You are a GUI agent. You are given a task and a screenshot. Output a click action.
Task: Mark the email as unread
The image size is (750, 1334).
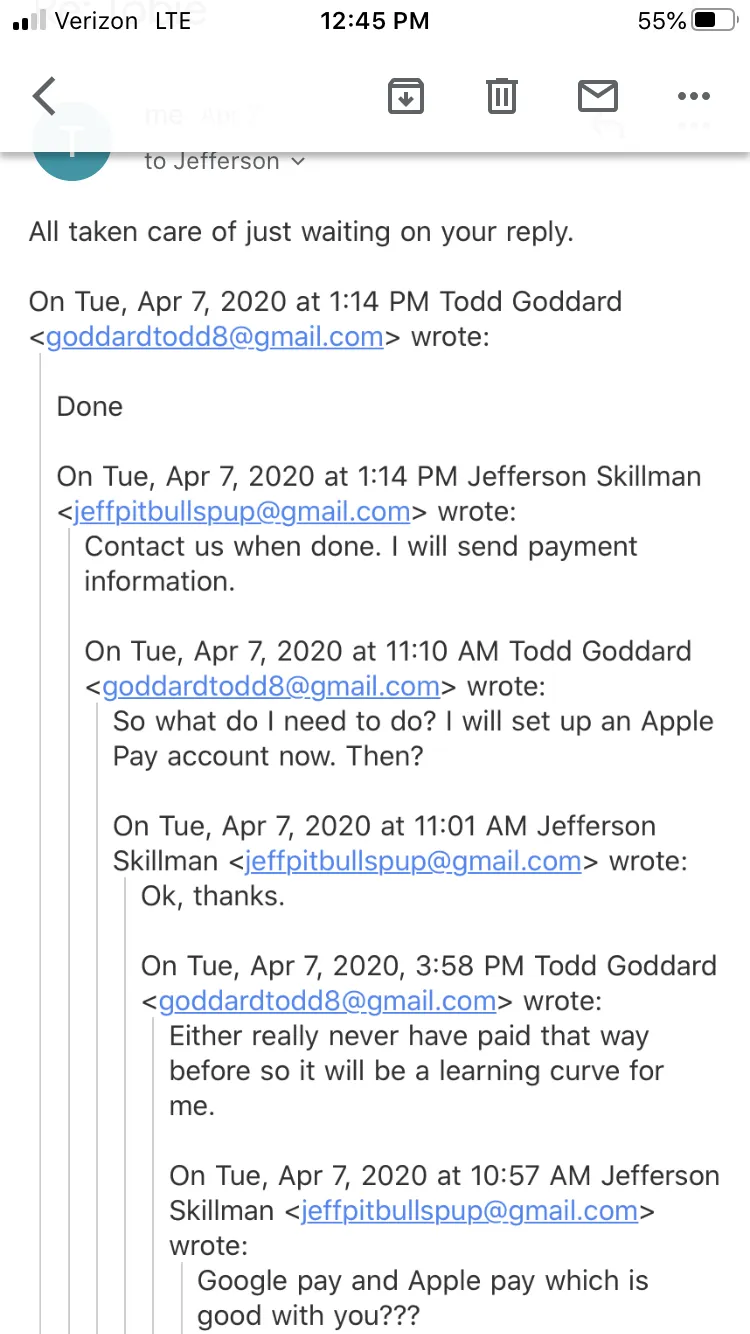coord(598,96)
